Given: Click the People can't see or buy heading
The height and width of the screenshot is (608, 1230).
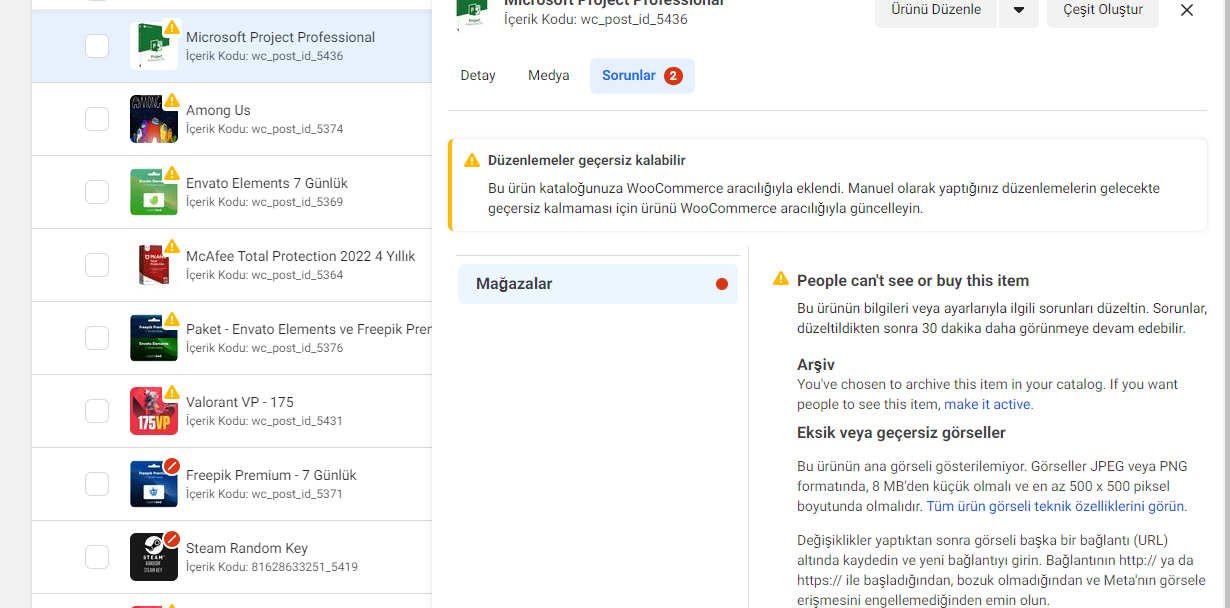Looking at the screenshot, I should pos(913,281).
